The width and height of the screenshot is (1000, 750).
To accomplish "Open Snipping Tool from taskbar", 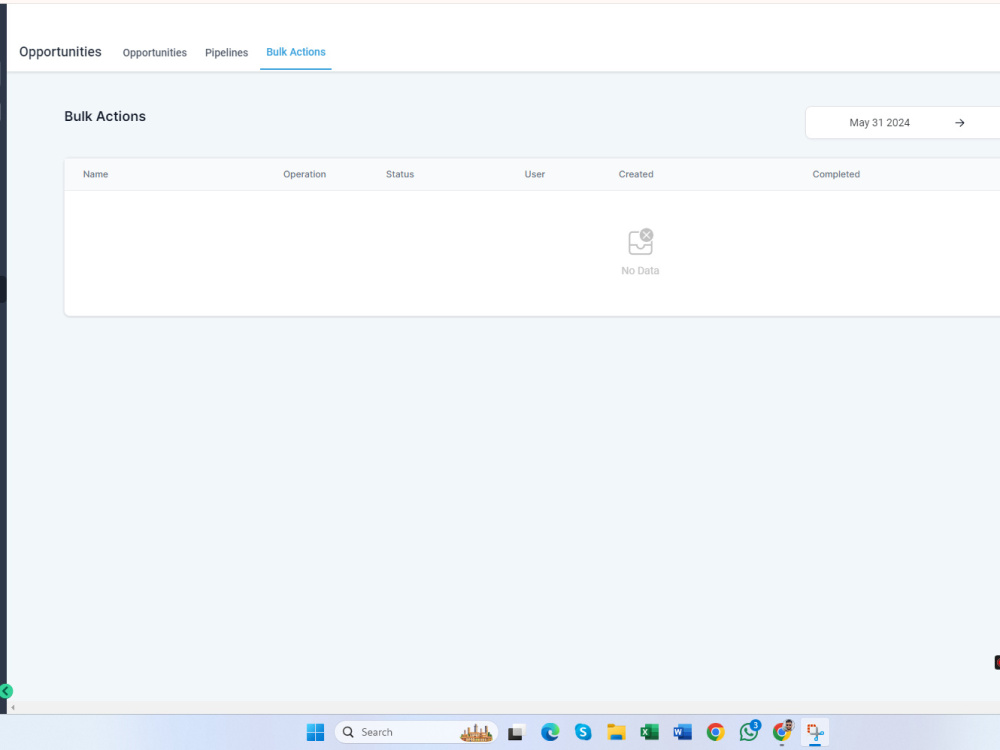I will 815,732.
